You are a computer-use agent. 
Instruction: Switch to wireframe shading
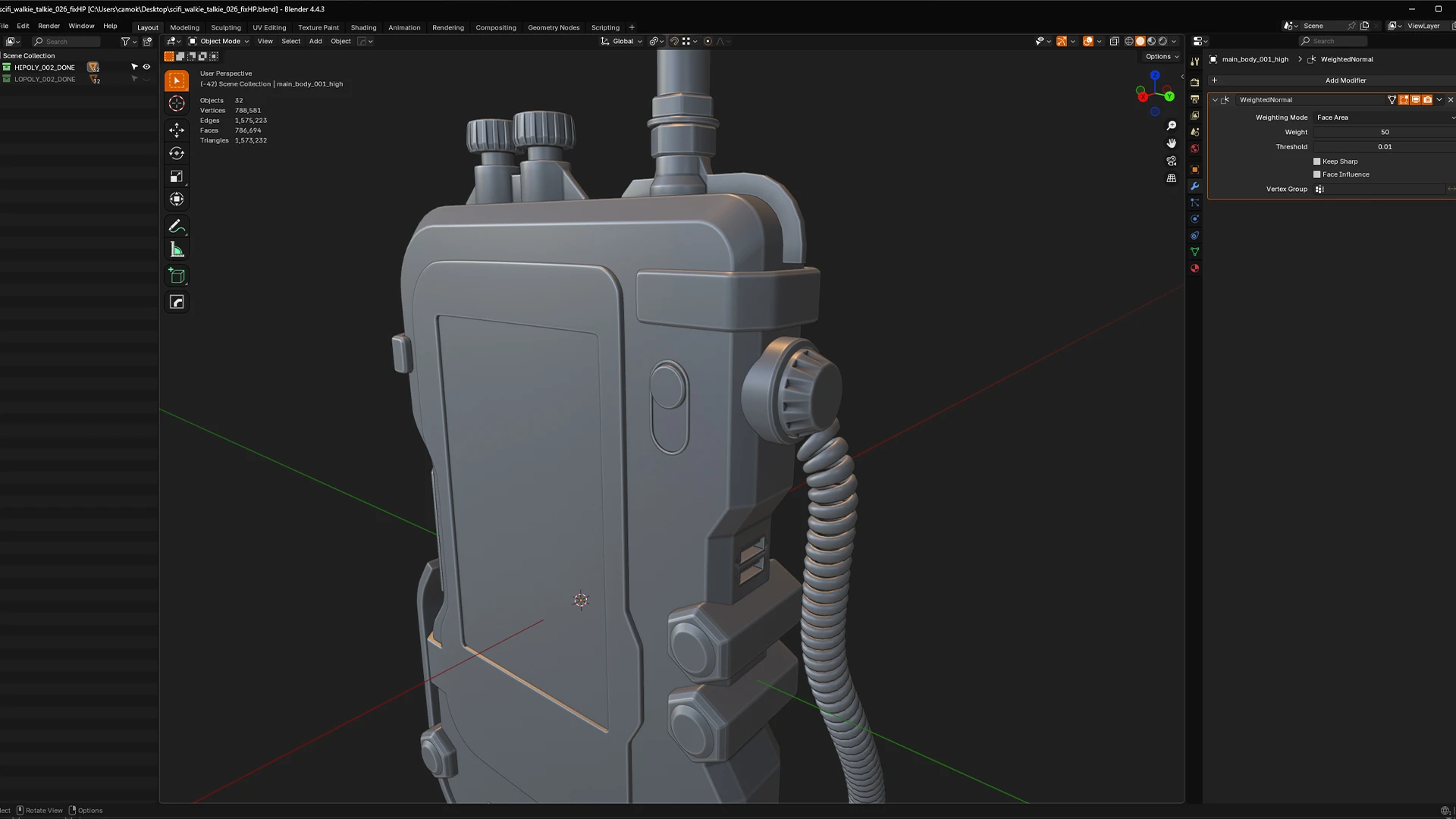pyautogui.click(x=1129, y=41)
